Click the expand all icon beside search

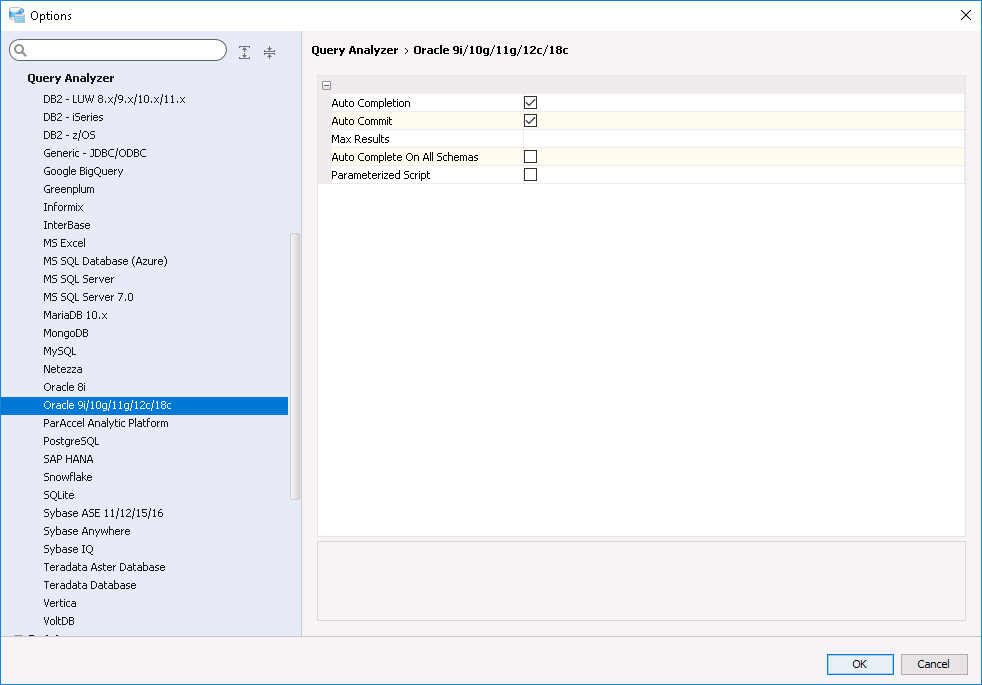coord(245,52)
